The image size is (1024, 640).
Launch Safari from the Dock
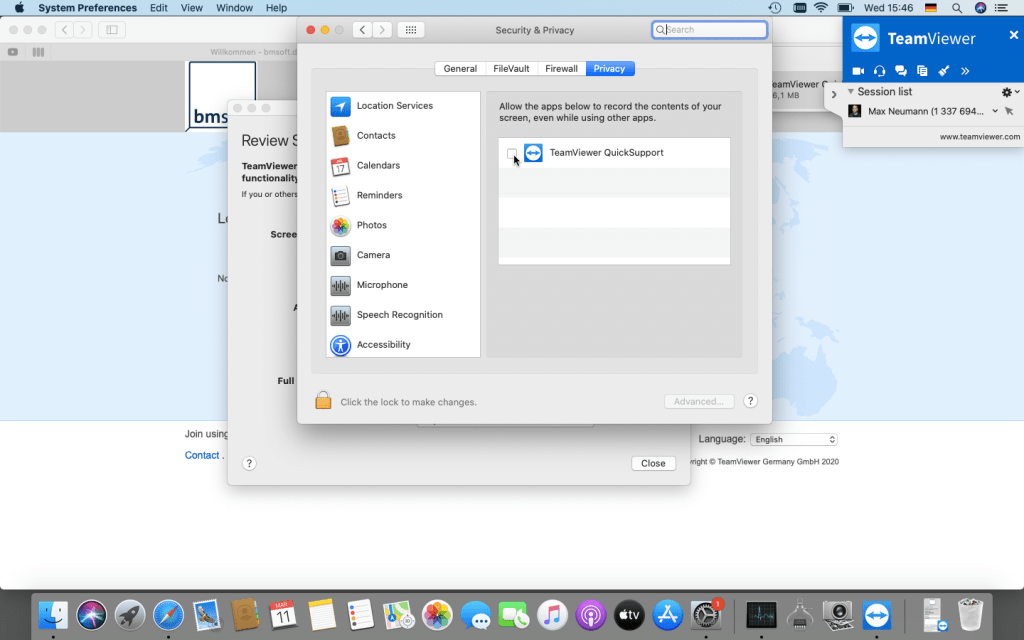click(168, 615)
